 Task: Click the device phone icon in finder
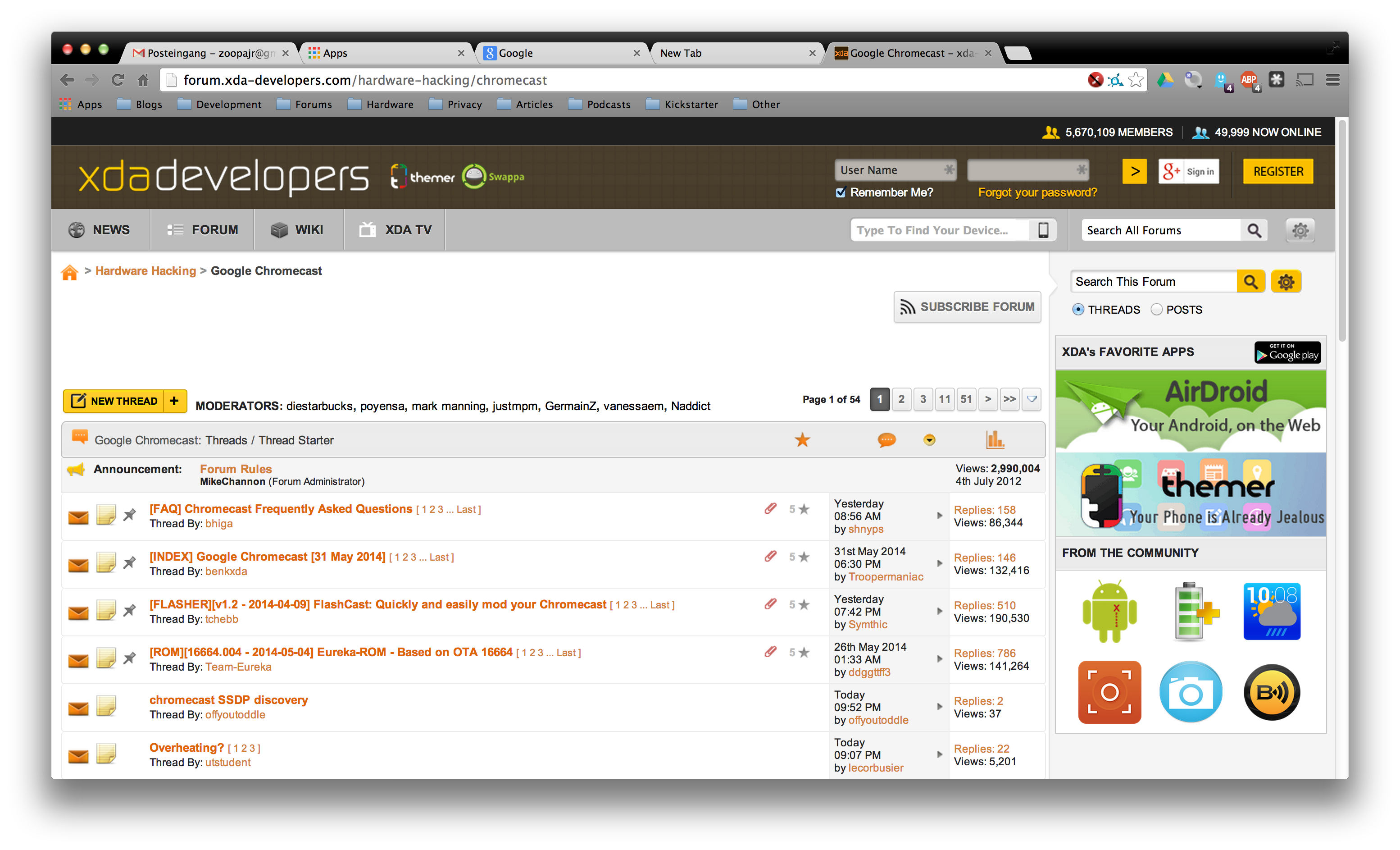[x=1043, y=230]
